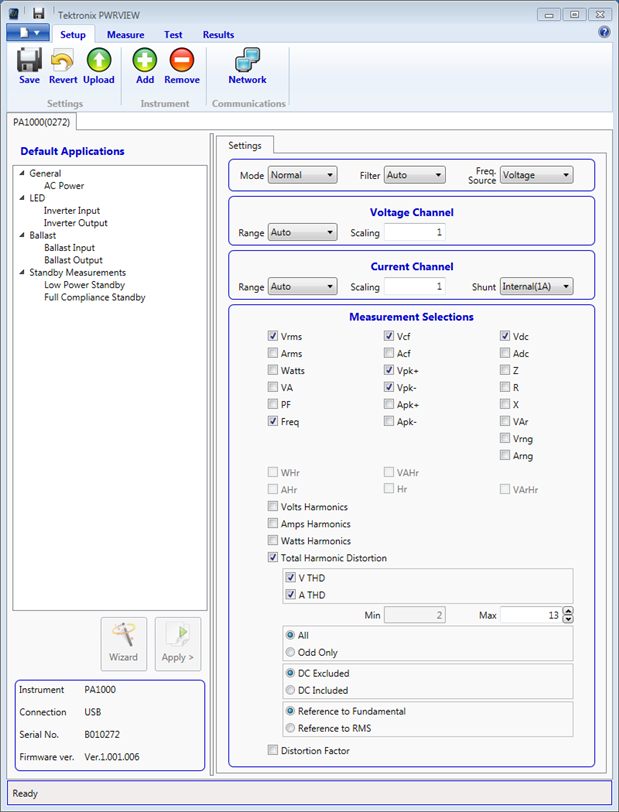Enable the Vrng checkbox

(505, 438)
